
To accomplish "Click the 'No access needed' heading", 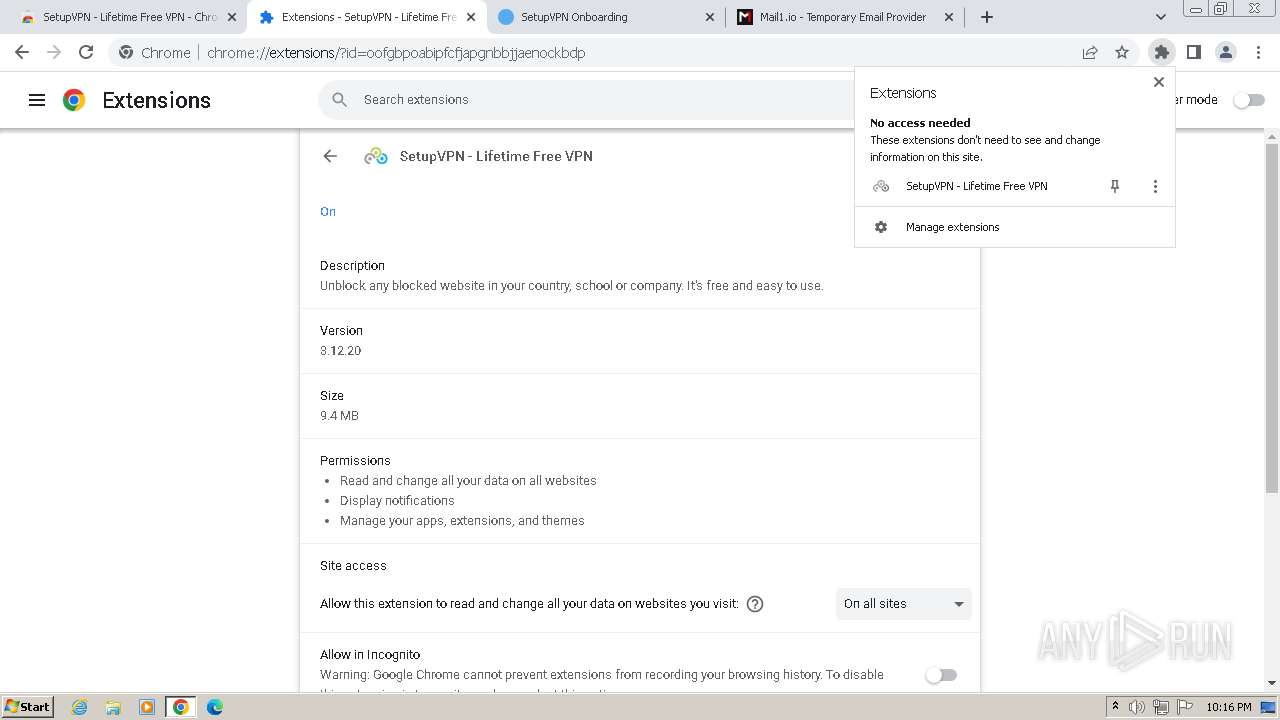I will coord(920,123).
